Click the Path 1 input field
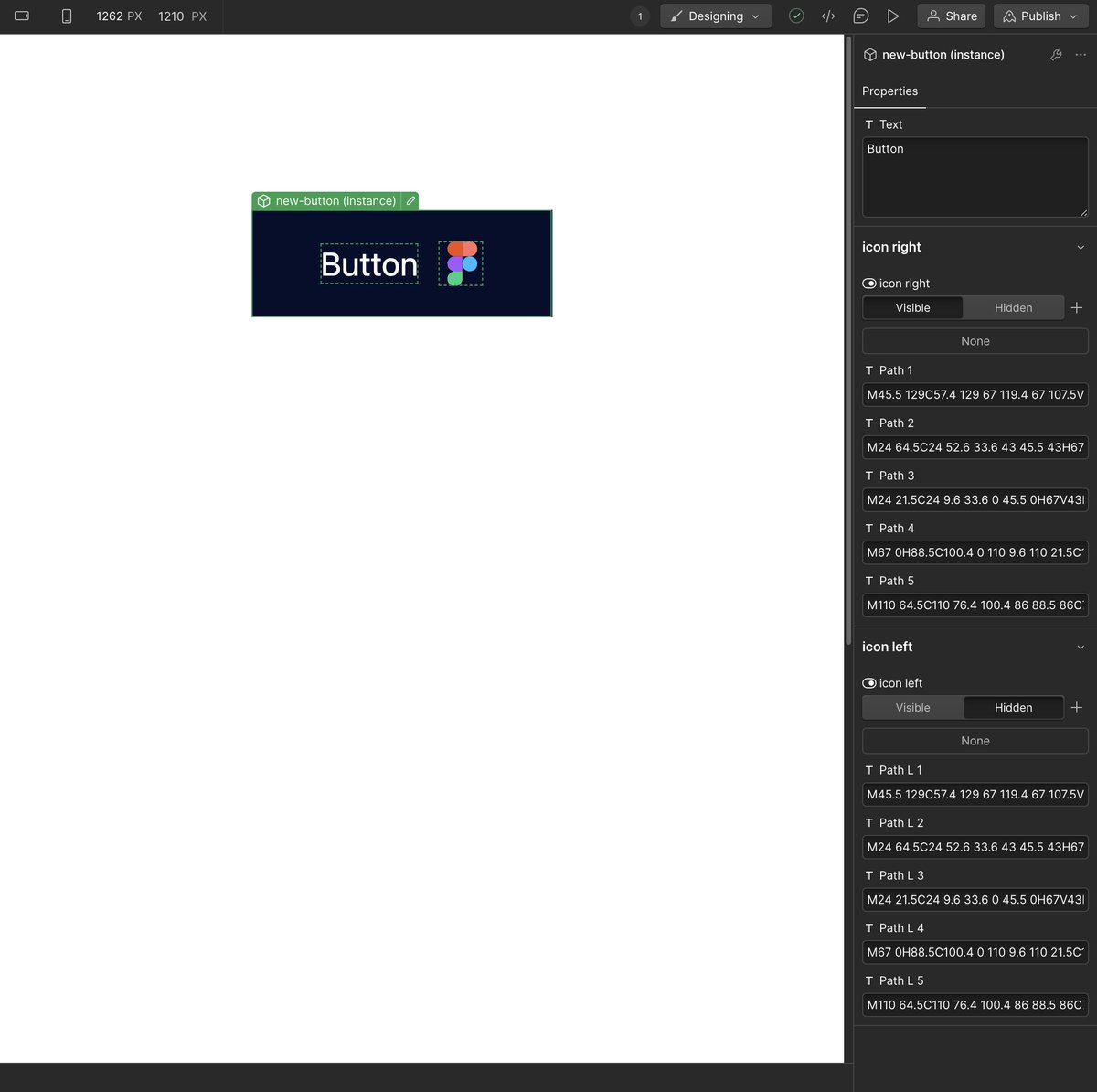This screenshot has width=1097, height=1092. (975, 395)
